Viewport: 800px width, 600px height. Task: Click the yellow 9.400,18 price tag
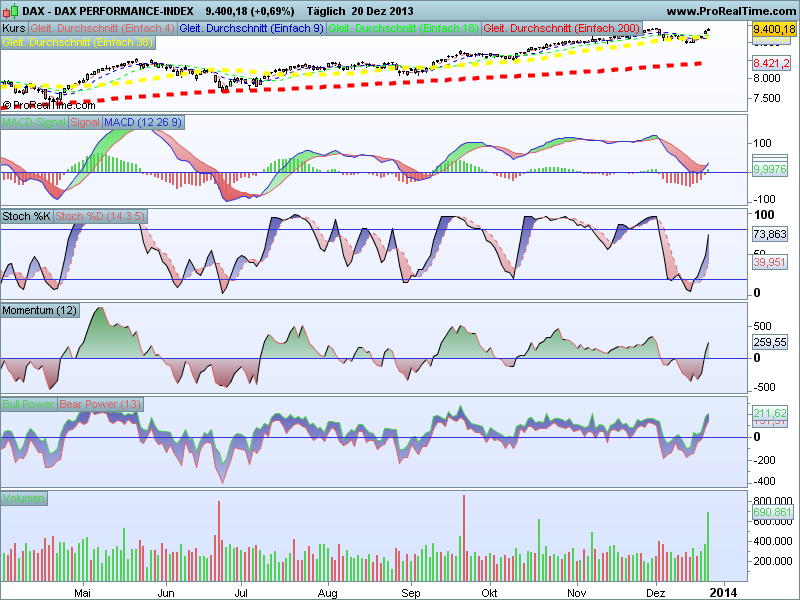point(774,29)
